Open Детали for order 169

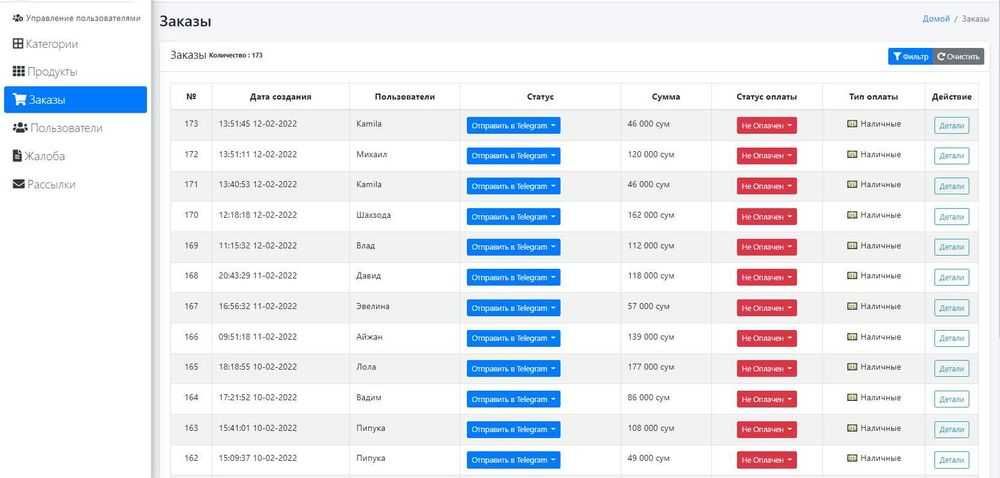952,247
